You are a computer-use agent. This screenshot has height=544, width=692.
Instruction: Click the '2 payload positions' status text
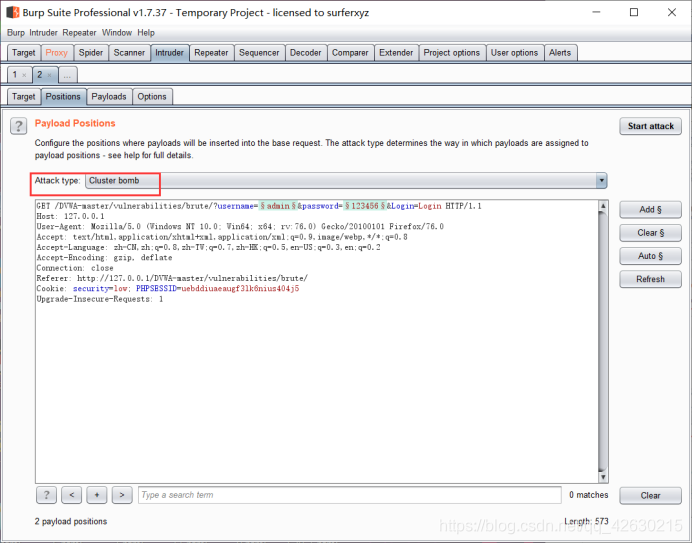pos(71,521)
